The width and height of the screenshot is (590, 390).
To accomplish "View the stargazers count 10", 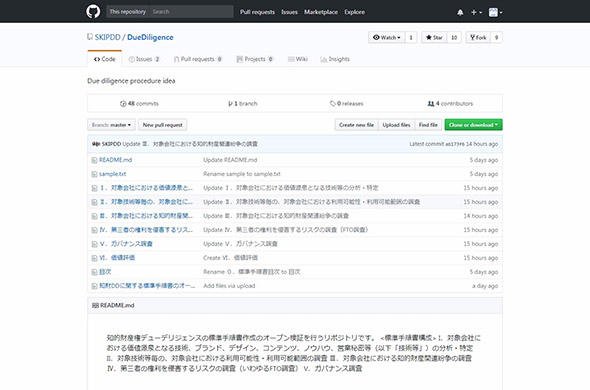I will 454,37.
